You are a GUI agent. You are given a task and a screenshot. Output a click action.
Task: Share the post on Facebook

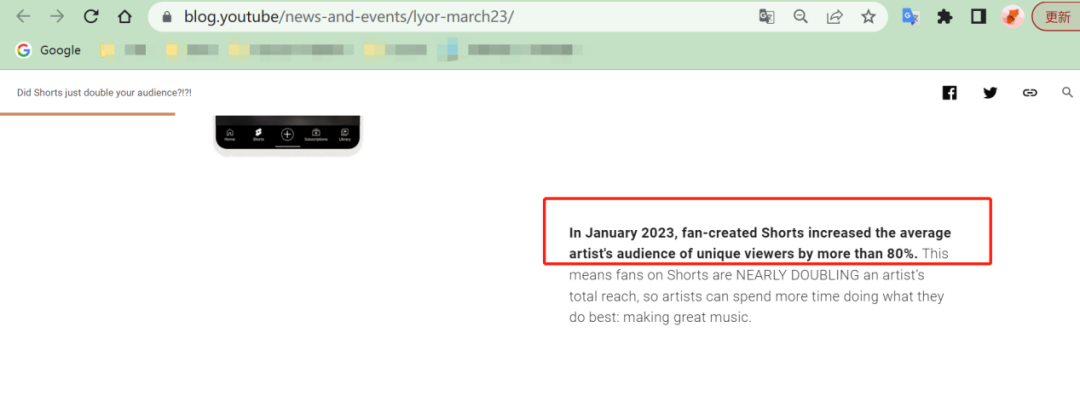click(x=949, y=93)
